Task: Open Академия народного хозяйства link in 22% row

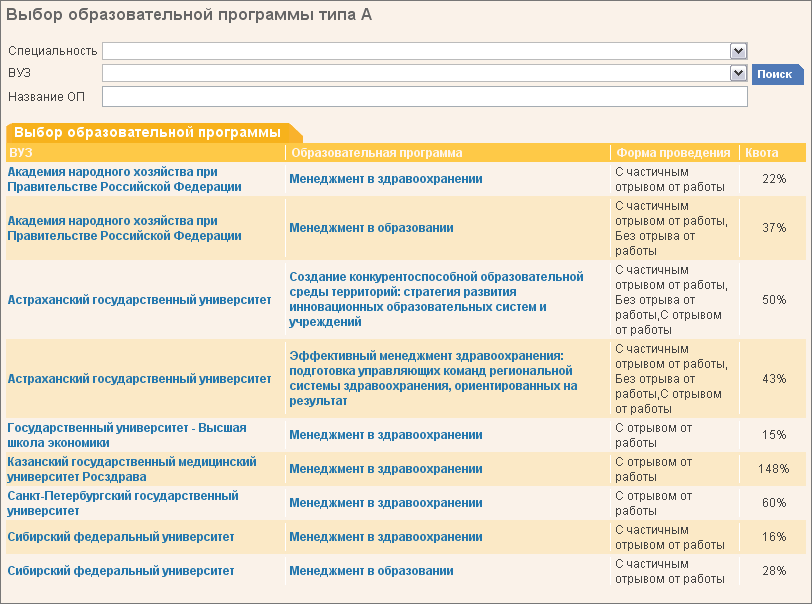Action: 124,179
